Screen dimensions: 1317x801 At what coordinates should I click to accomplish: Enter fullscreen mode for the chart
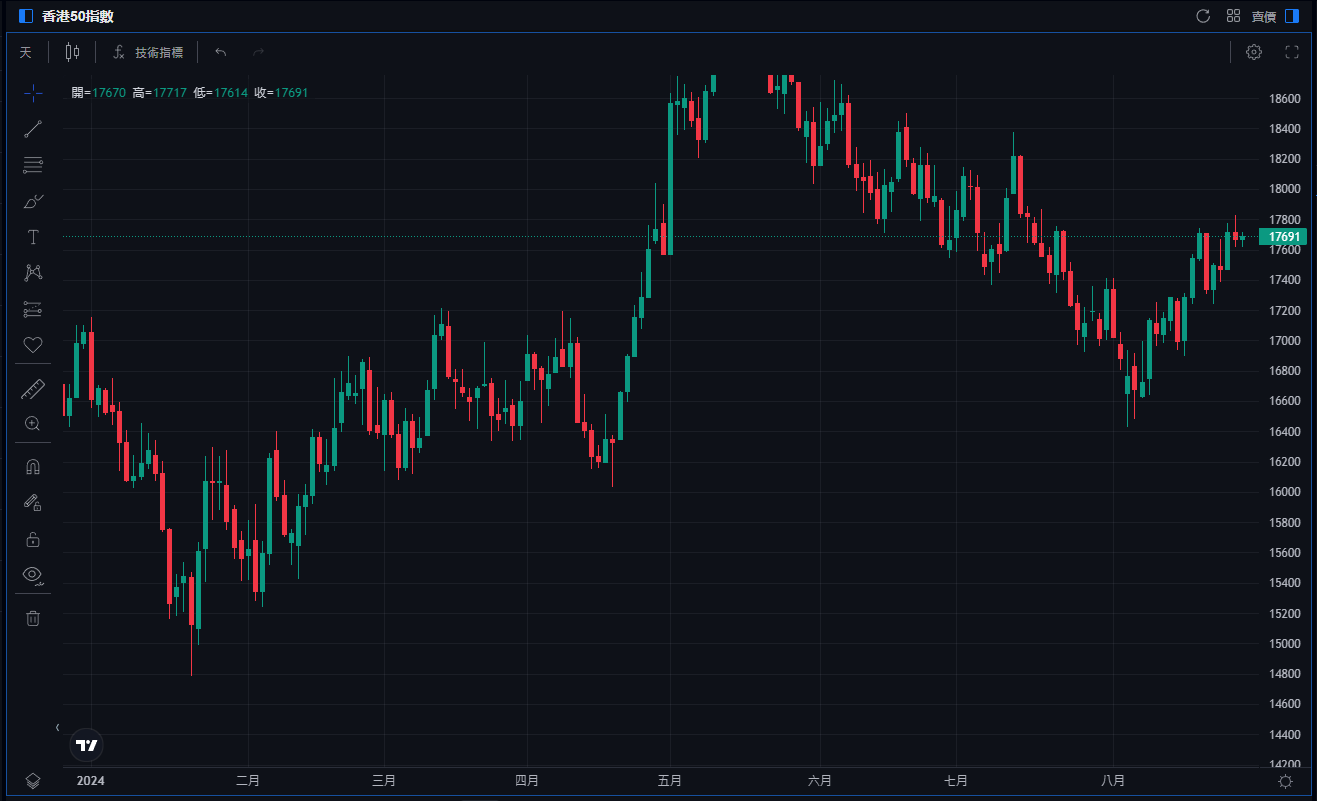tap(1291, 52)
